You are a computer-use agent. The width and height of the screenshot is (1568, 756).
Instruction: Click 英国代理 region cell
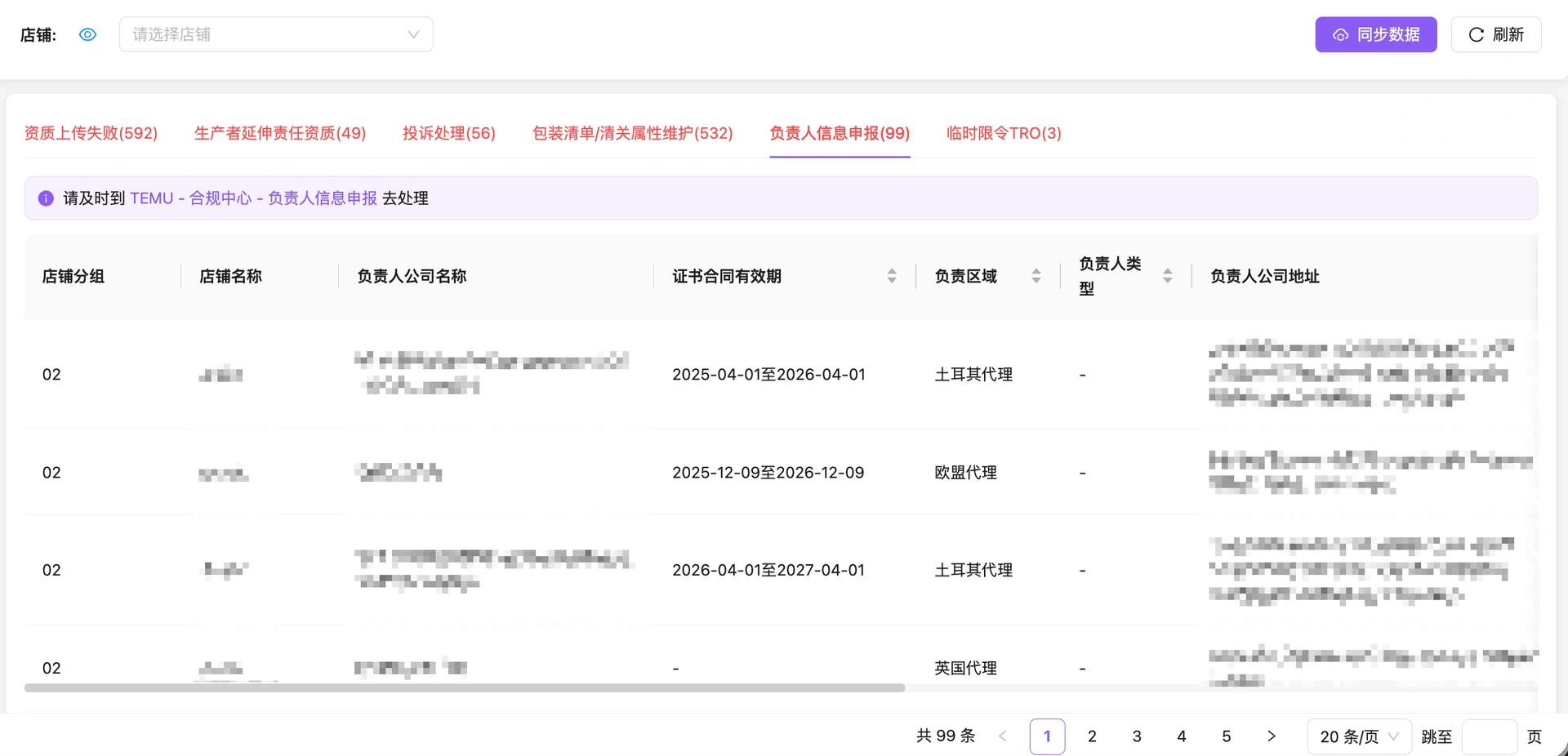965,668
